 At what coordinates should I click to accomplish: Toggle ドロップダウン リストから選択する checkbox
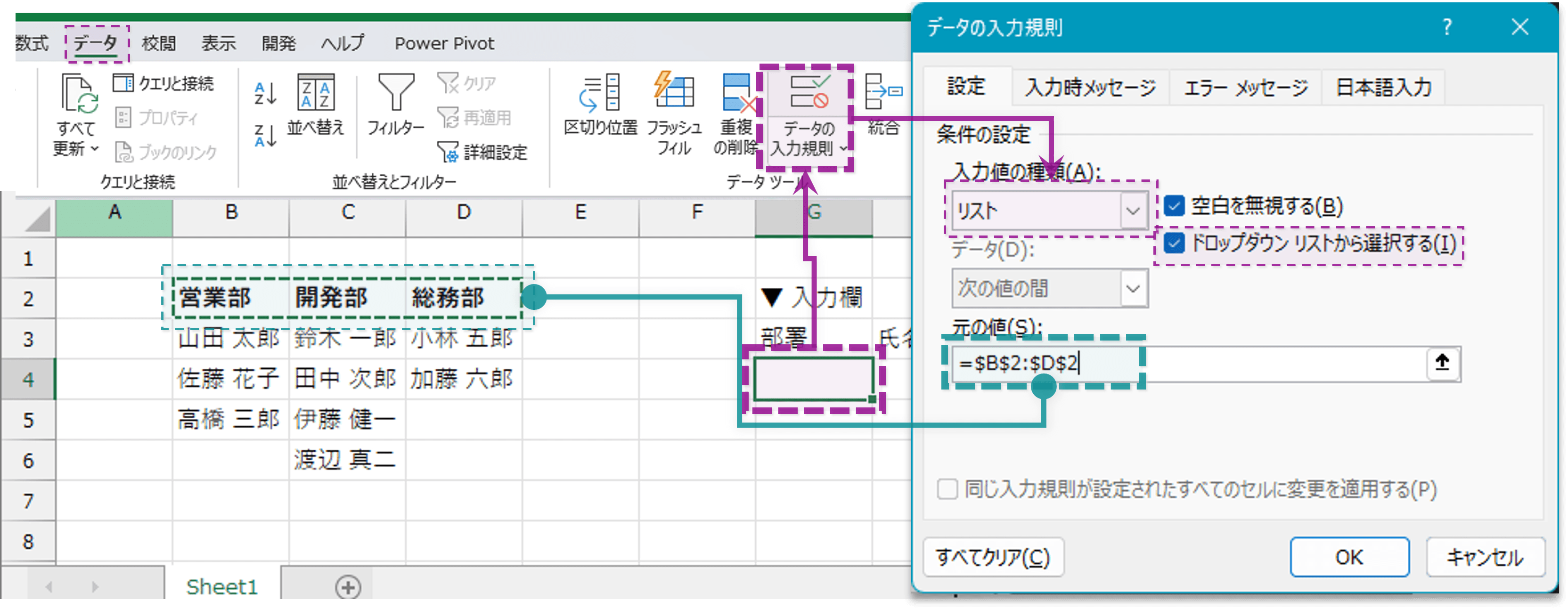1174,244
